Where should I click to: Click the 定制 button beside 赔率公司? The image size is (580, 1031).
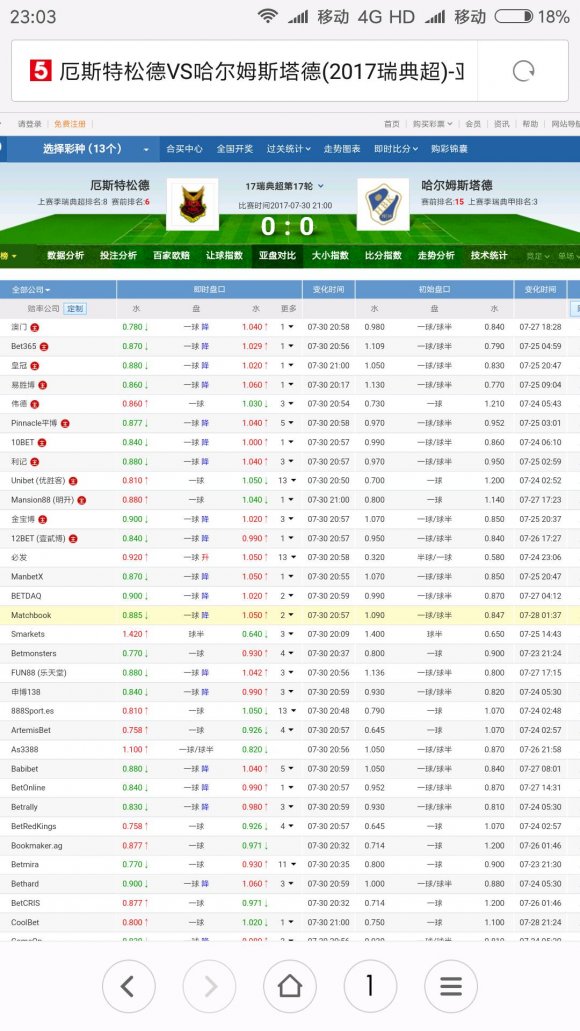pos(75,308)
